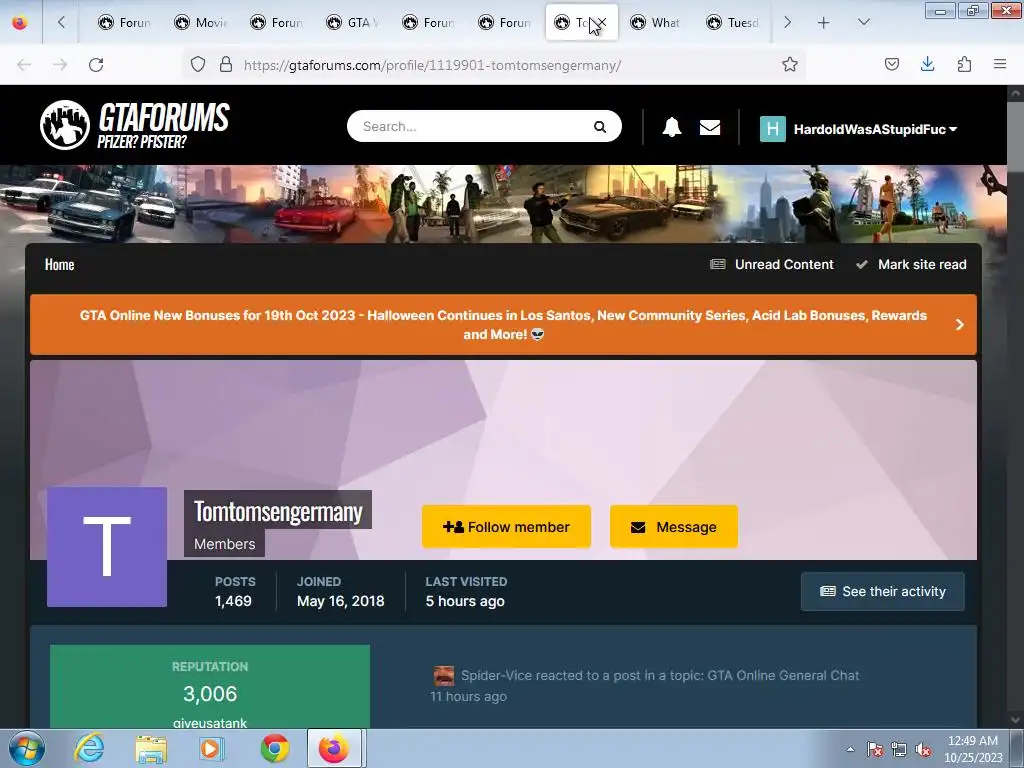Open the tracking protection shield icon
The width and height of the screenshot is (1024, 768).
tap(198, 64)
